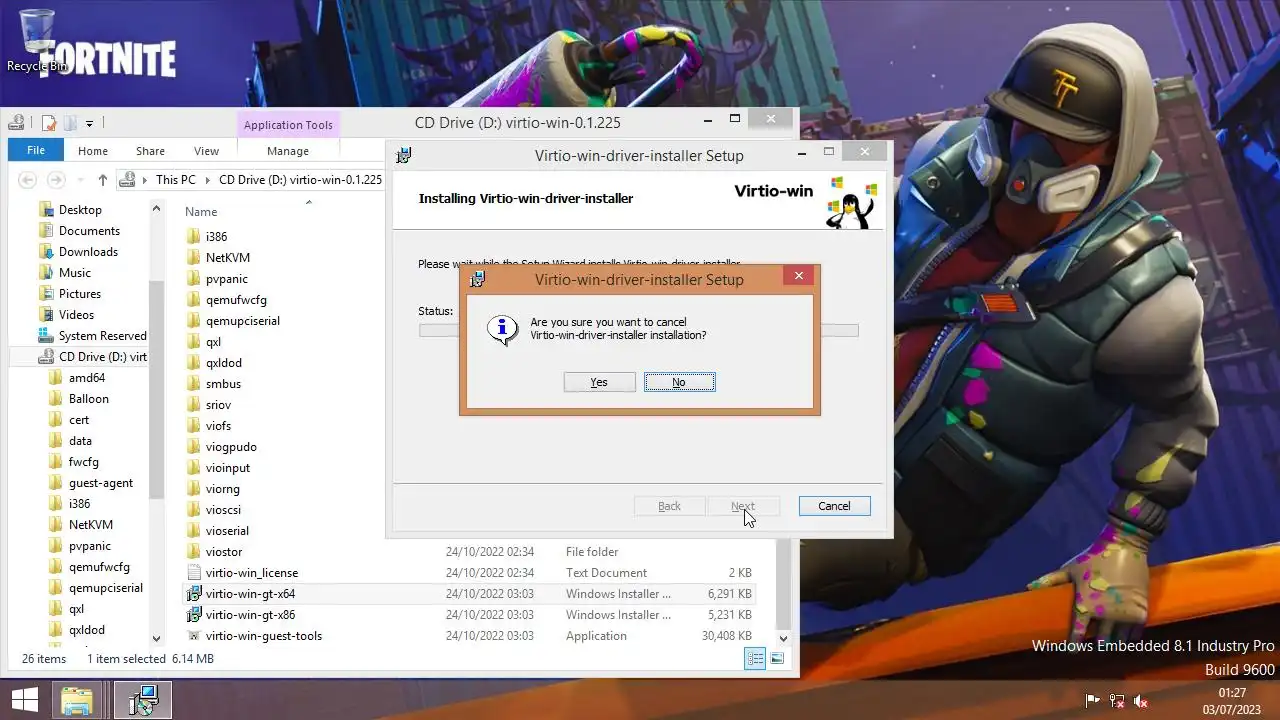Click This PC in the address bar
This screenshot has height=720, width=1280.
(x=176, y=180)
